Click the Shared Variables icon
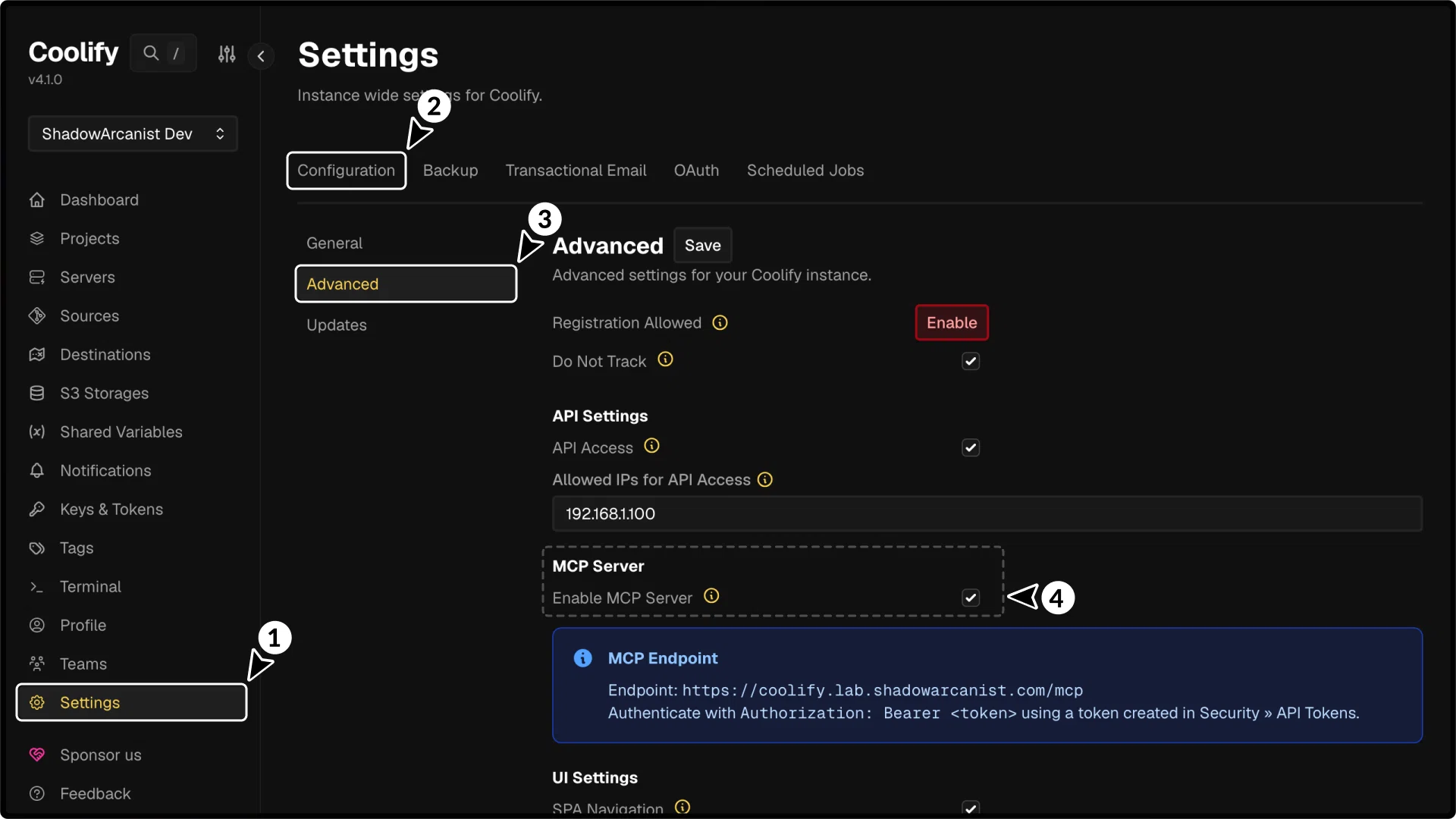 coord(36,432)
